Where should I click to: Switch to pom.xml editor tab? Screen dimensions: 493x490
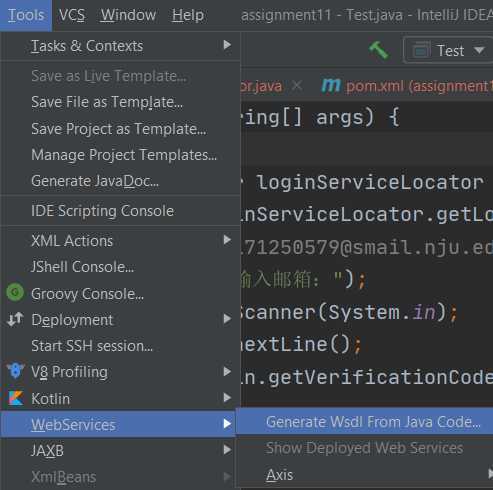[x=406, y=86]
